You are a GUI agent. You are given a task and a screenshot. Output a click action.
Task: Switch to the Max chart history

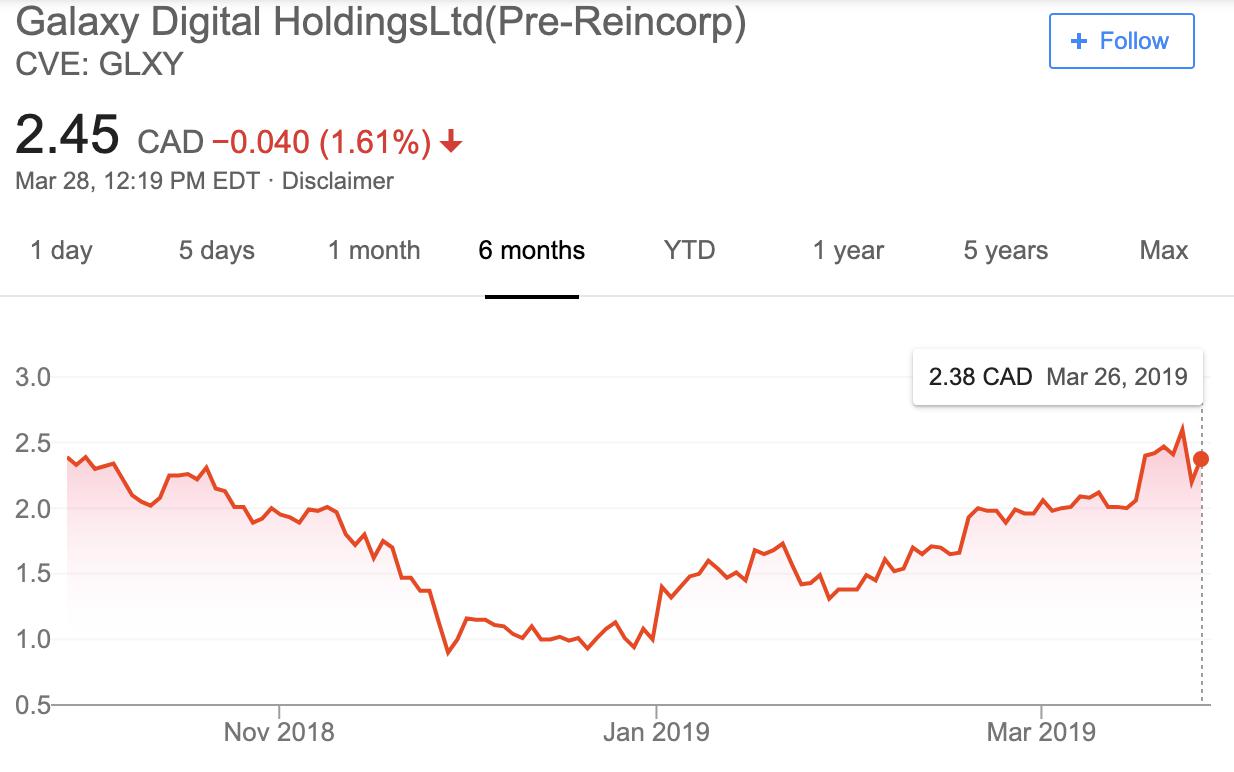(1162, 251)
